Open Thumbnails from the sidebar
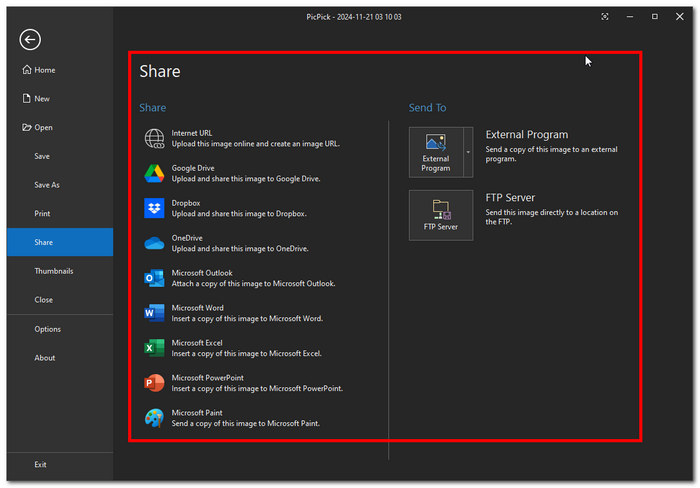 click(60, 271)
